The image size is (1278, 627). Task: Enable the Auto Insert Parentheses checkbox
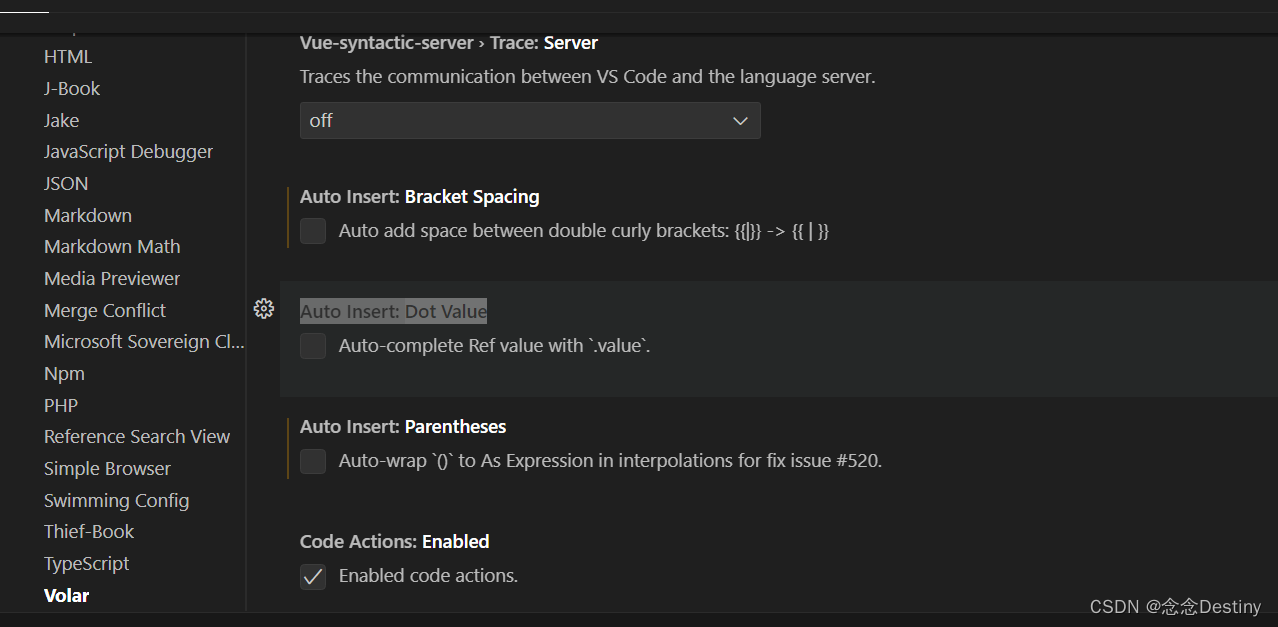pyautogui.click(x=313, y=461)
